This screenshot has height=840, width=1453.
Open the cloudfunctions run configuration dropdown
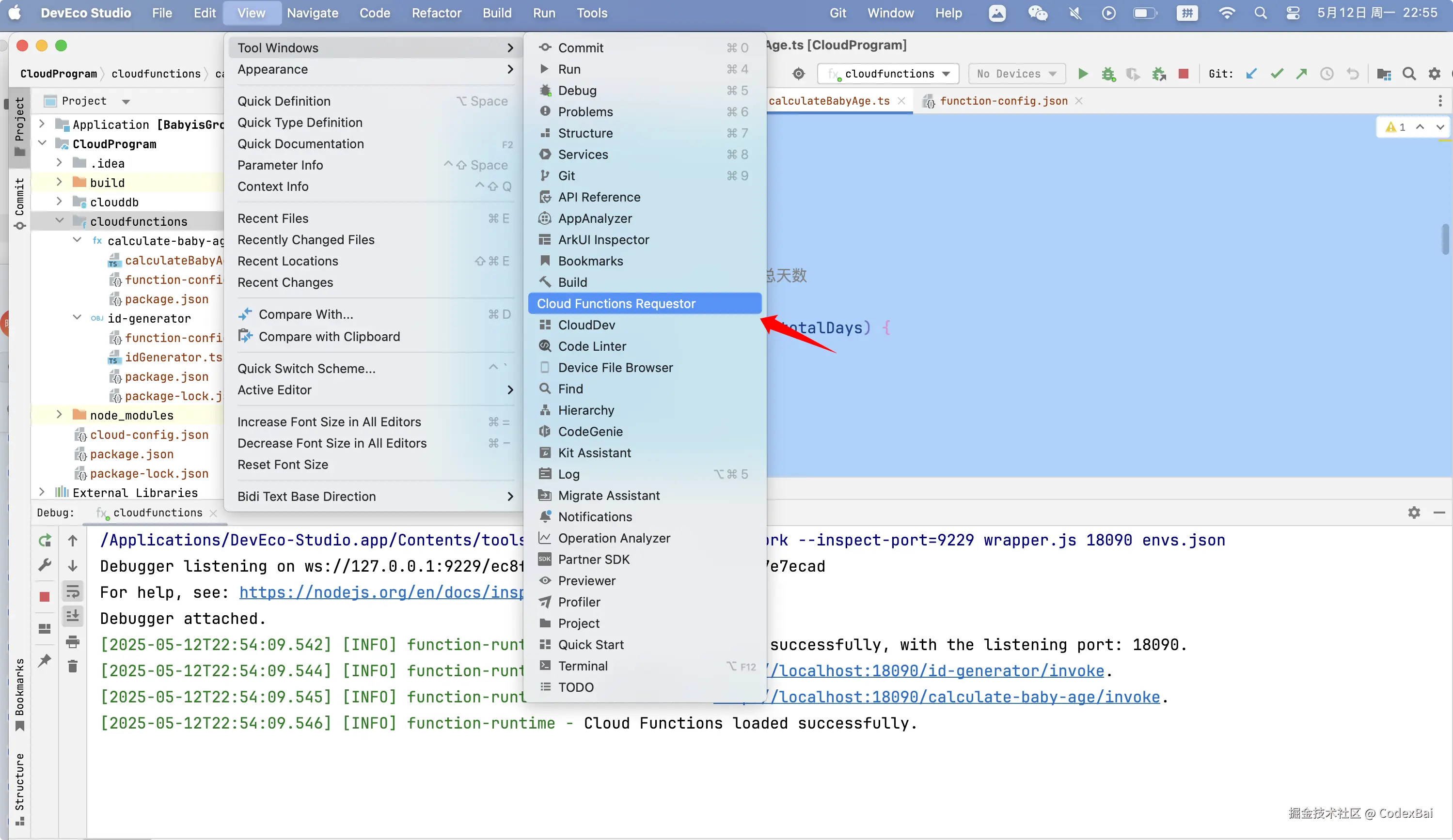888,74
